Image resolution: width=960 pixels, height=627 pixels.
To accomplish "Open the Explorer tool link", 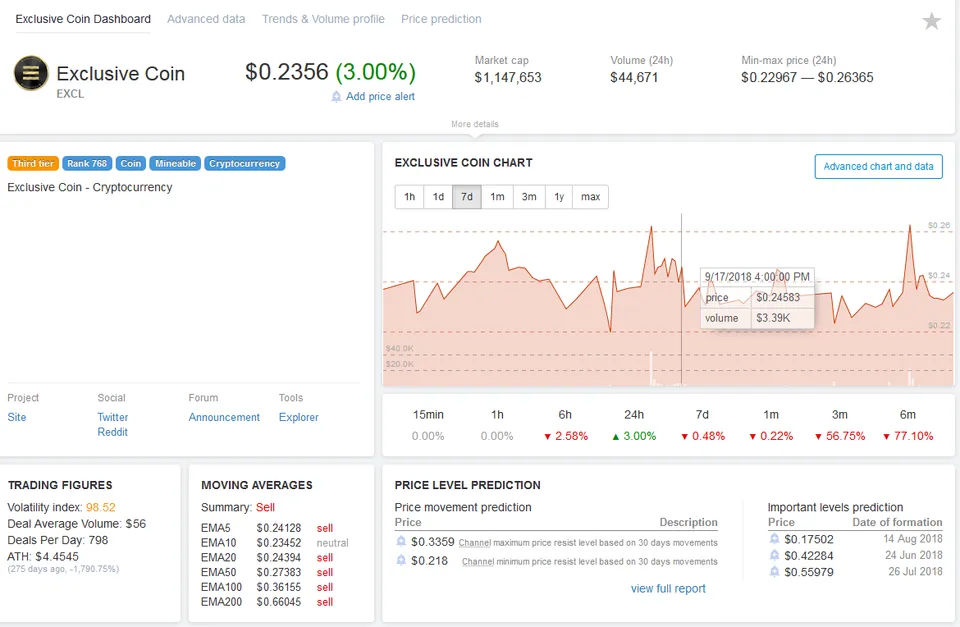I will pyautogui.click(x=299, y=417).
